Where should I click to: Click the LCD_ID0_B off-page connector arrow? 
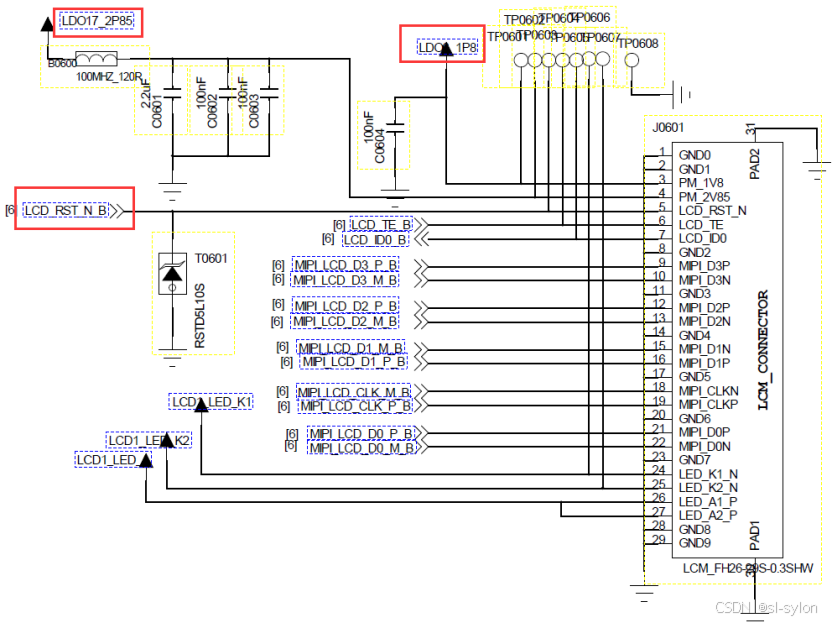click(421, 240)
